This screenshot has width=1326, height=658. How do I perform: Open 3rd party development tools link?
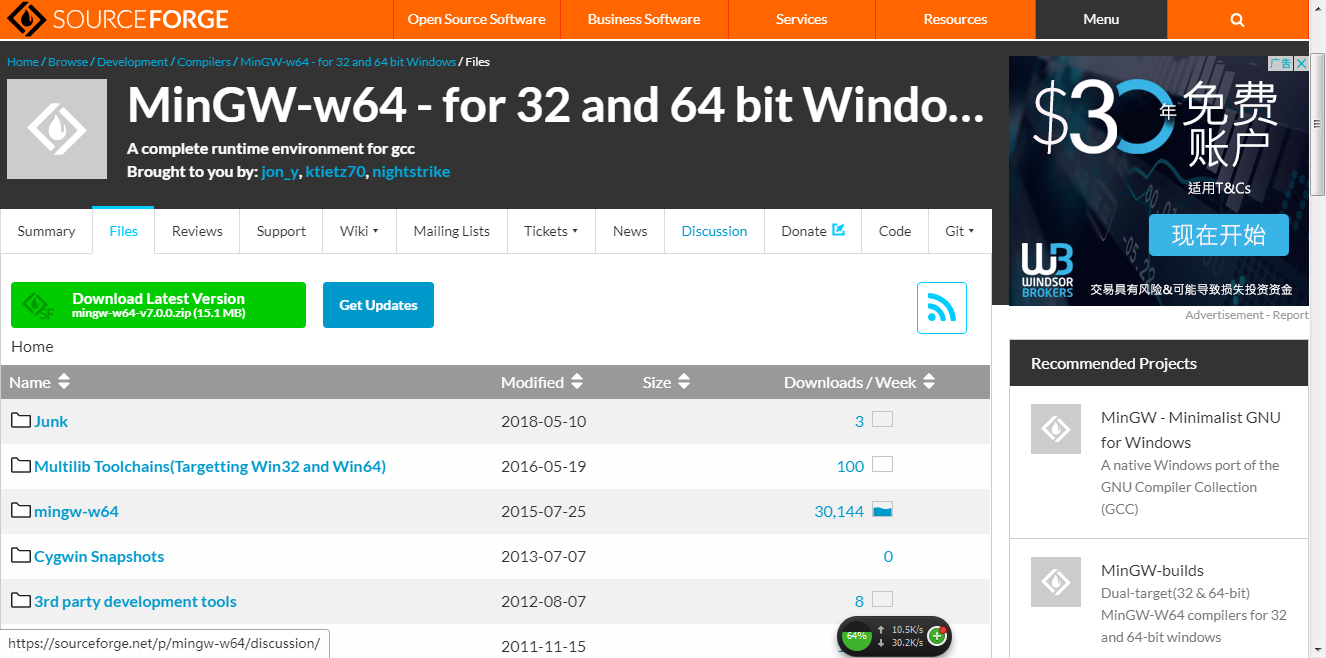(x=135, y=601)
